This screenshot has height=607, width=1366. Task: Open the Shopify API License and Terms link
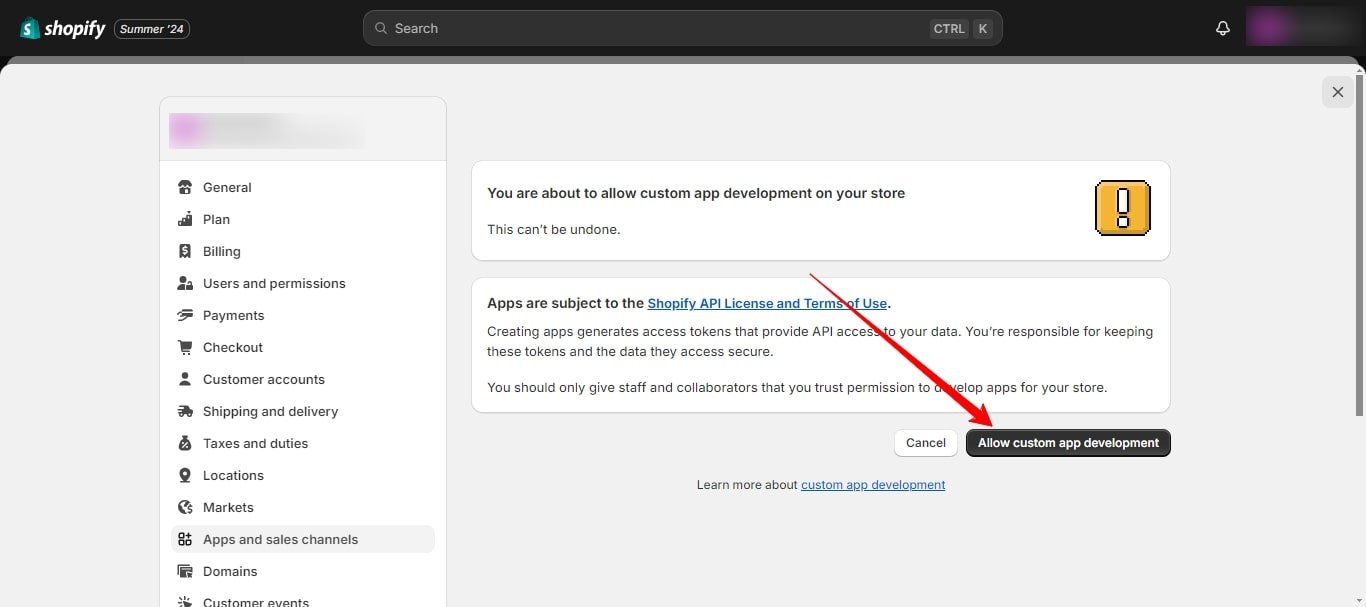[x=767, y=303]
